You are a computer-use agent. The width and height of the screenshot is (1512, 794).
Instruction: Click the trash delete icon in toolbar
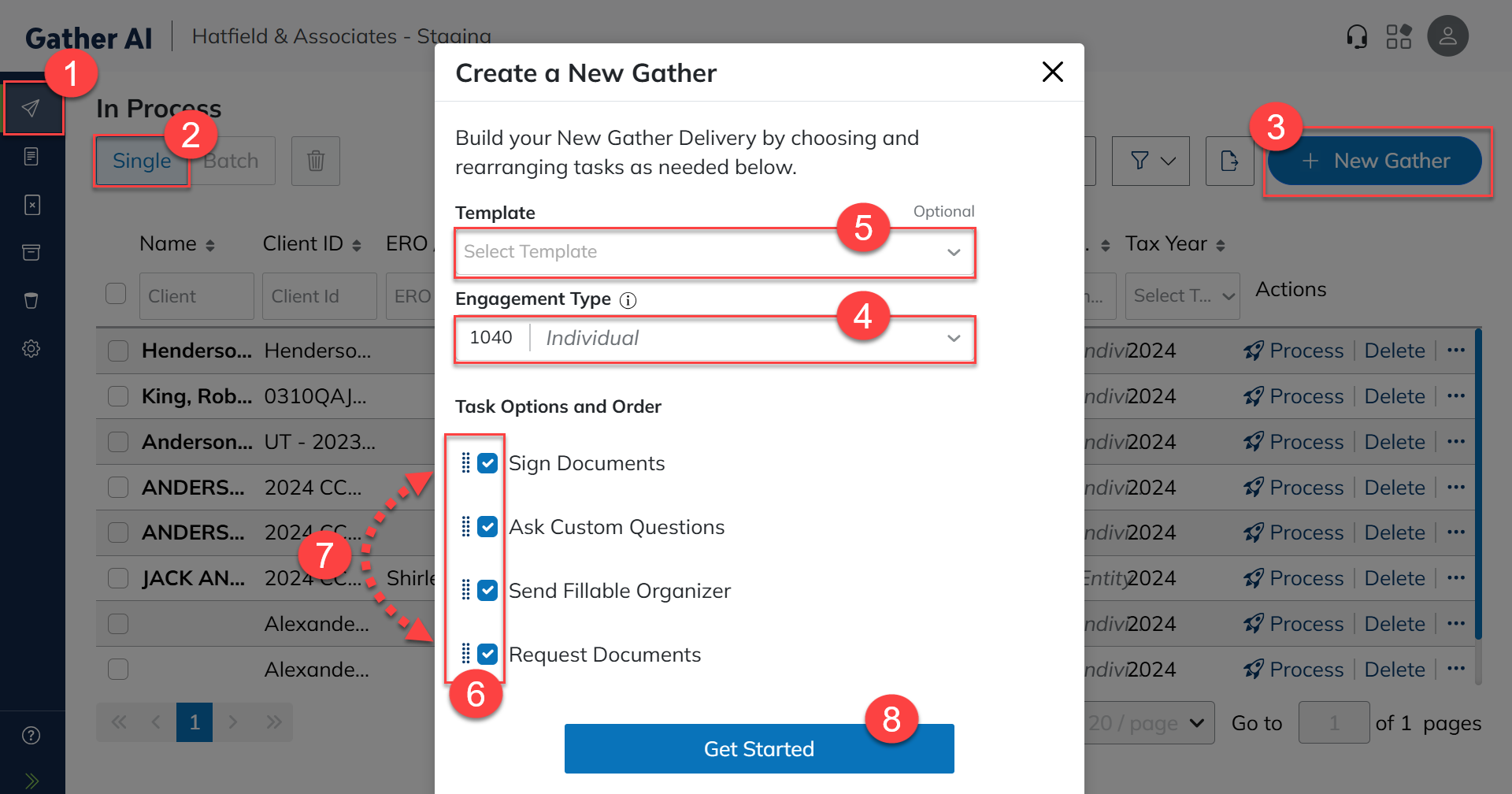point(315,161)
